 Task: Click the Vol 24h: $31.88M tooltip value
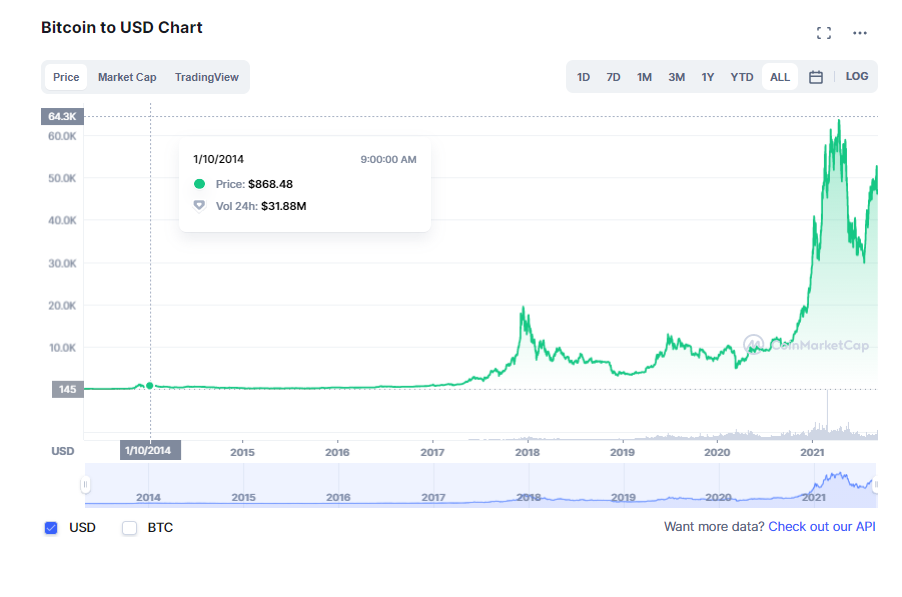(261, 206)
